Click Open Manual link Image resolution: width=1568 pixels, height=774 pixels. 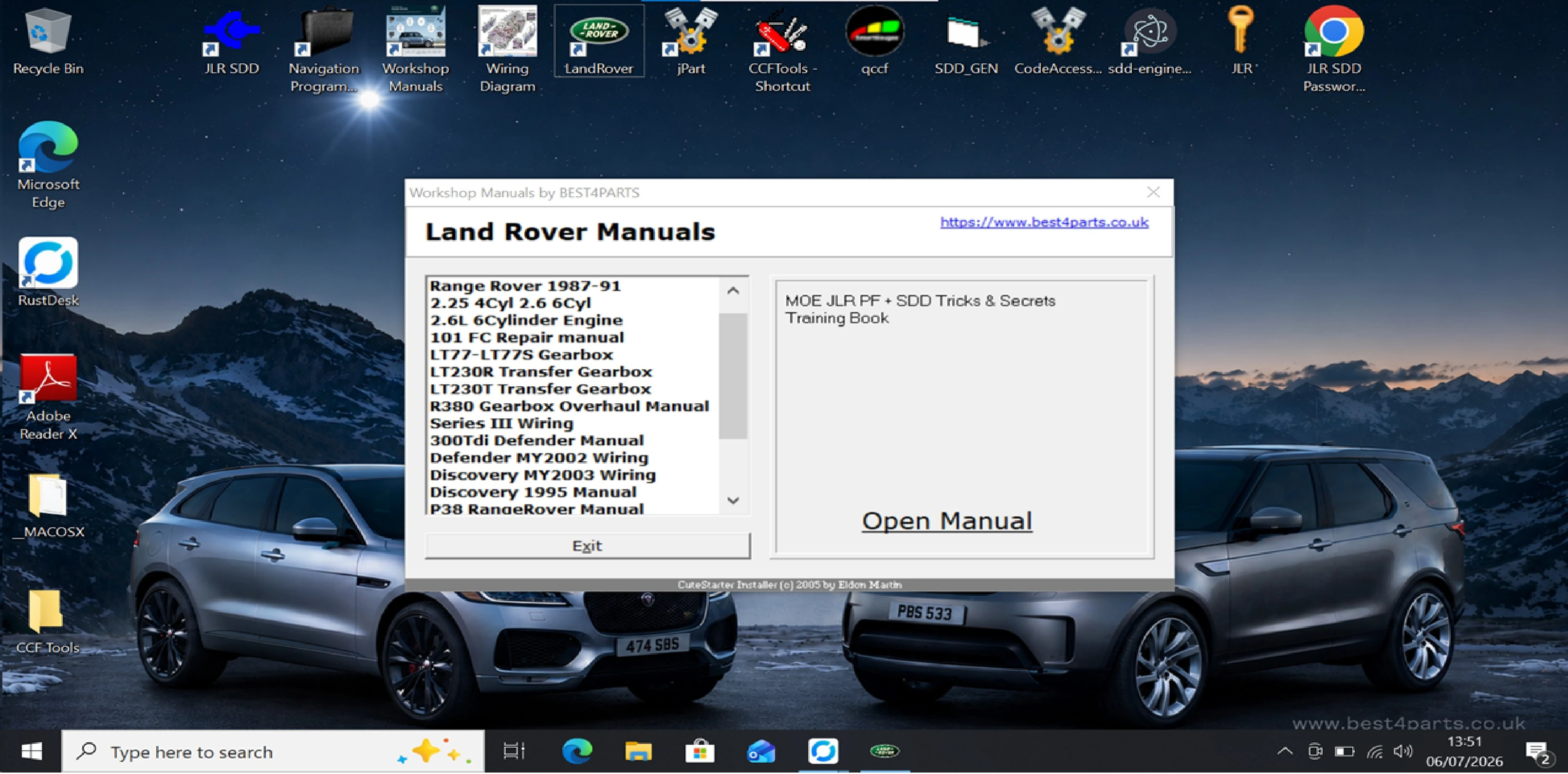pos(947,521)
